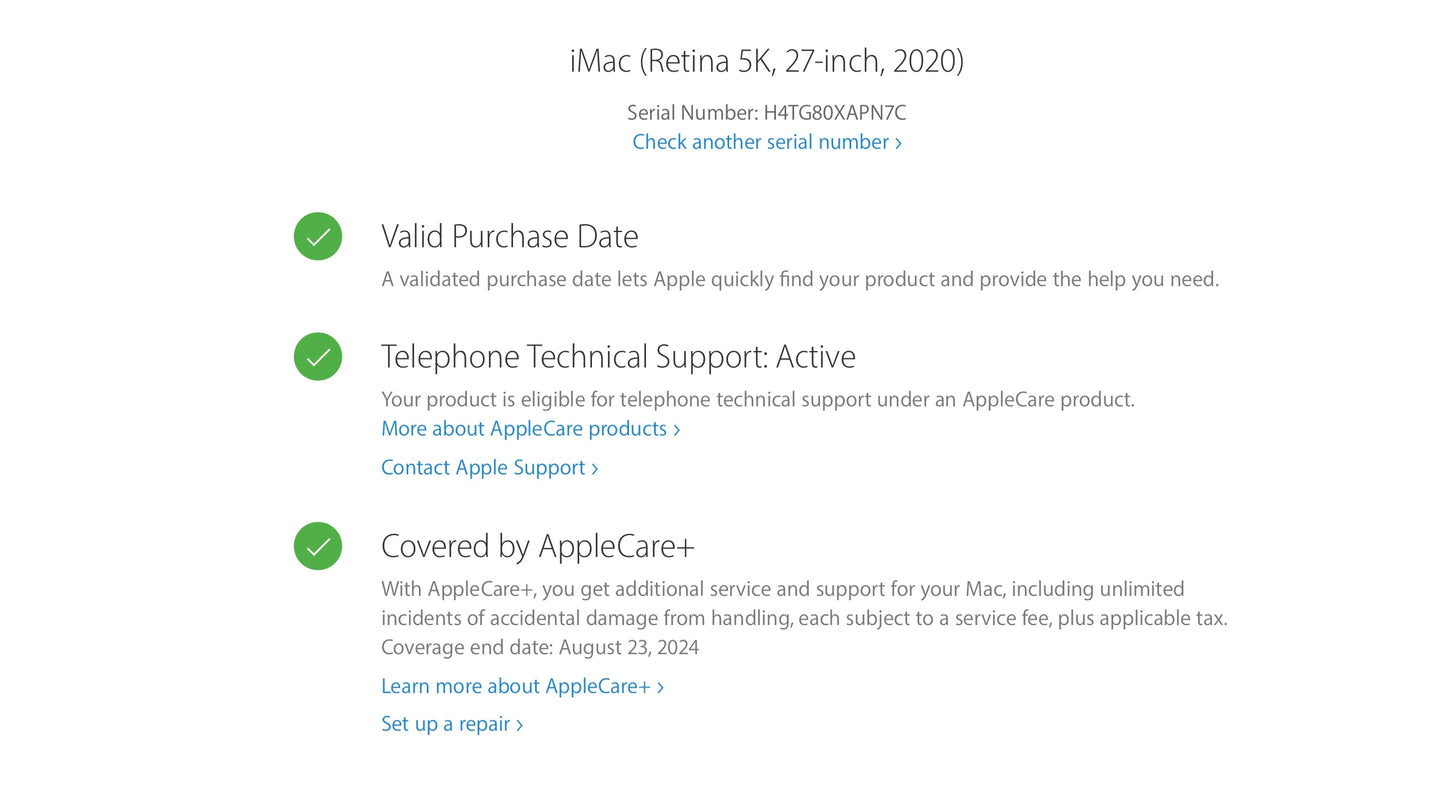The width and height of the screenshot is (1445, 803).
Task: Click the green checkmark beside Telephone Technical Support
Action: [x=318, y=357]
